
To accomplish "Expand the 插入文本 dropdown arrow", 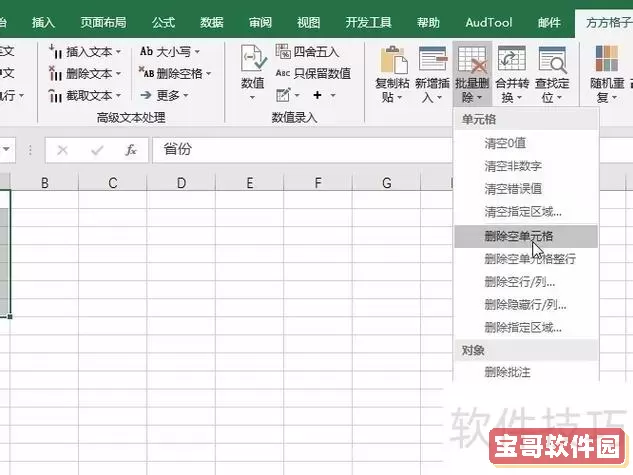I will [x=118, y=52].
